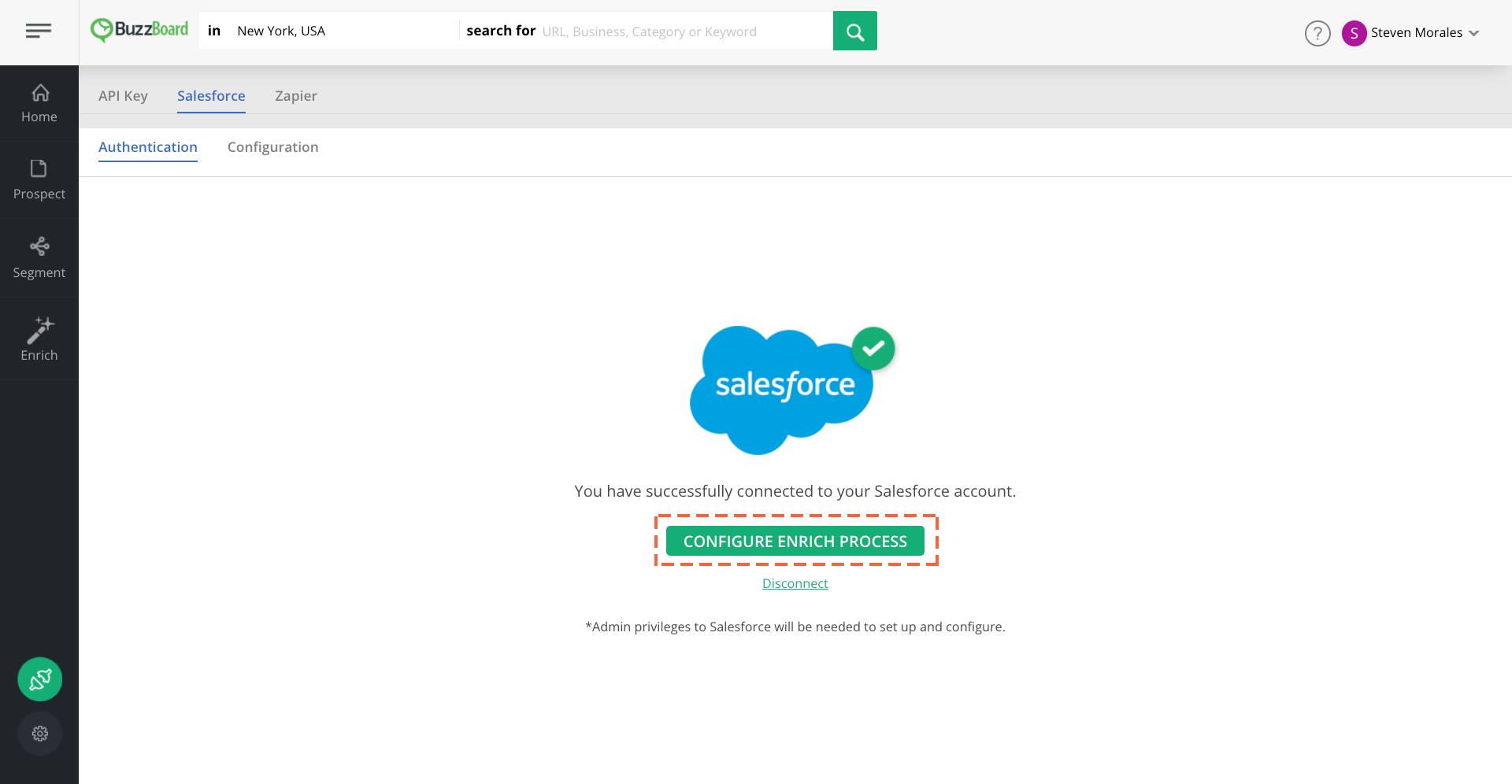Image resolution: width=1512 pixels, height=784 pixels.
Task: Click the green integrations plug icon
Action: pos(40,679)
